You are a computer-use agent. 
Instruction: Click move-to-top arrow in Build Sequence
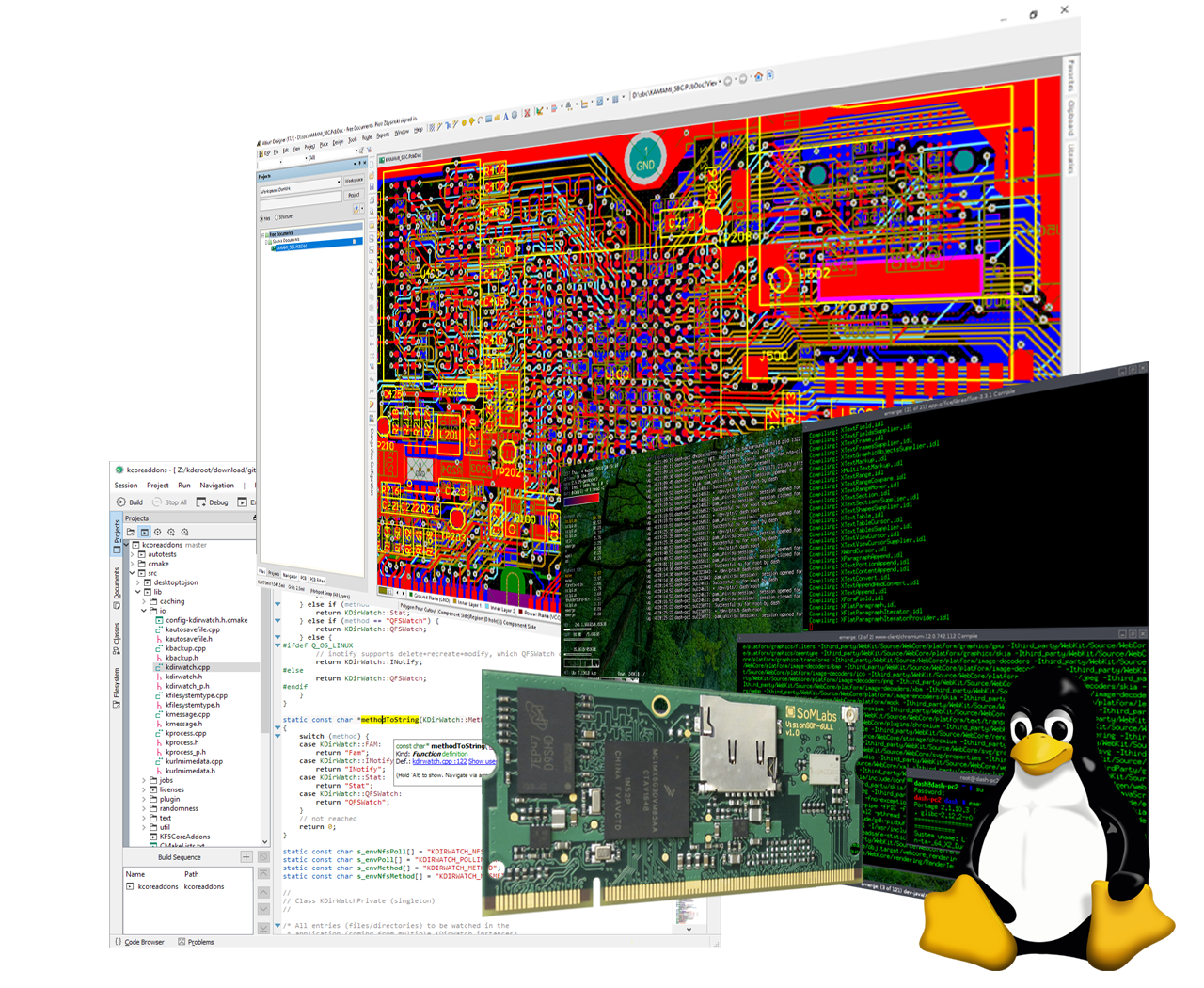[263, 874]
